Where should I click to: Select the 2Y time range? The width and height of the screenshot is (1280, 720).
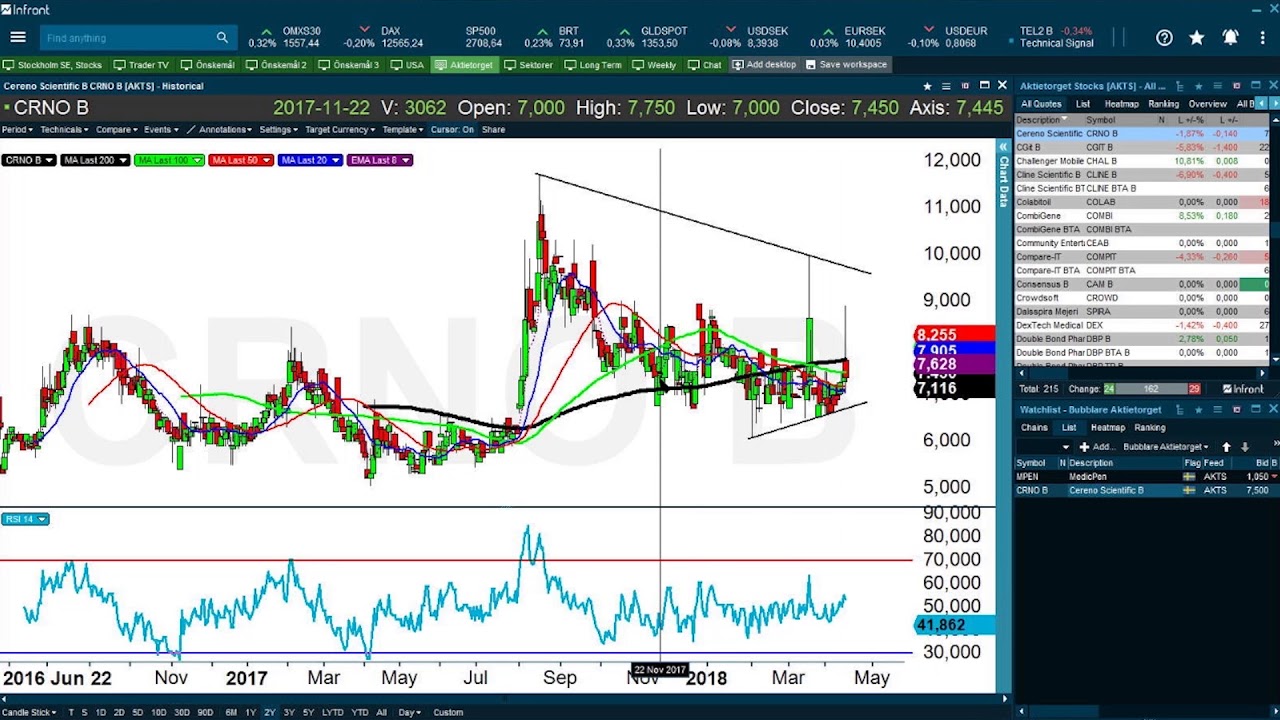pos(270,712)
